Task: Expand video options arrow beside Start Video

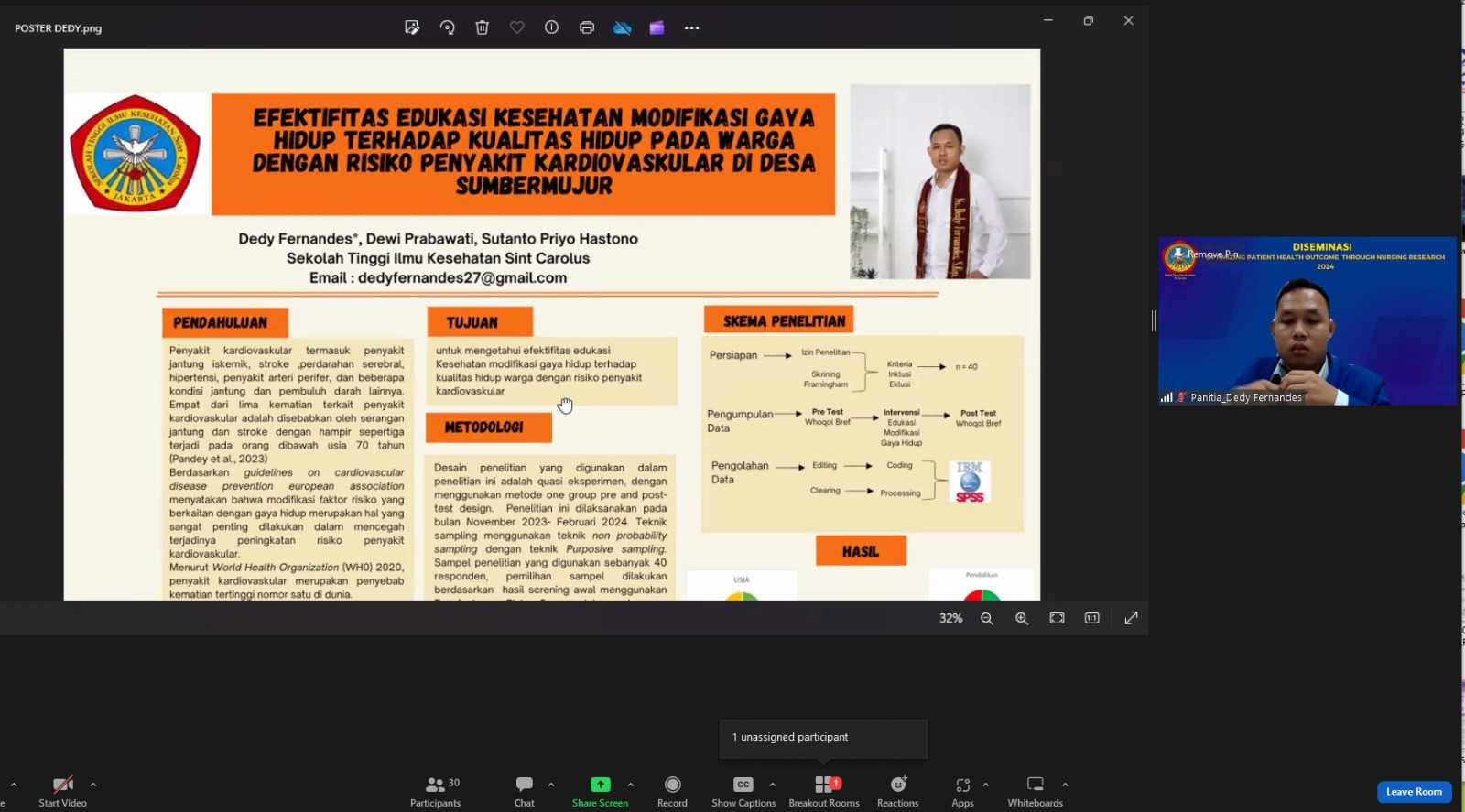Action: (93, 785)
